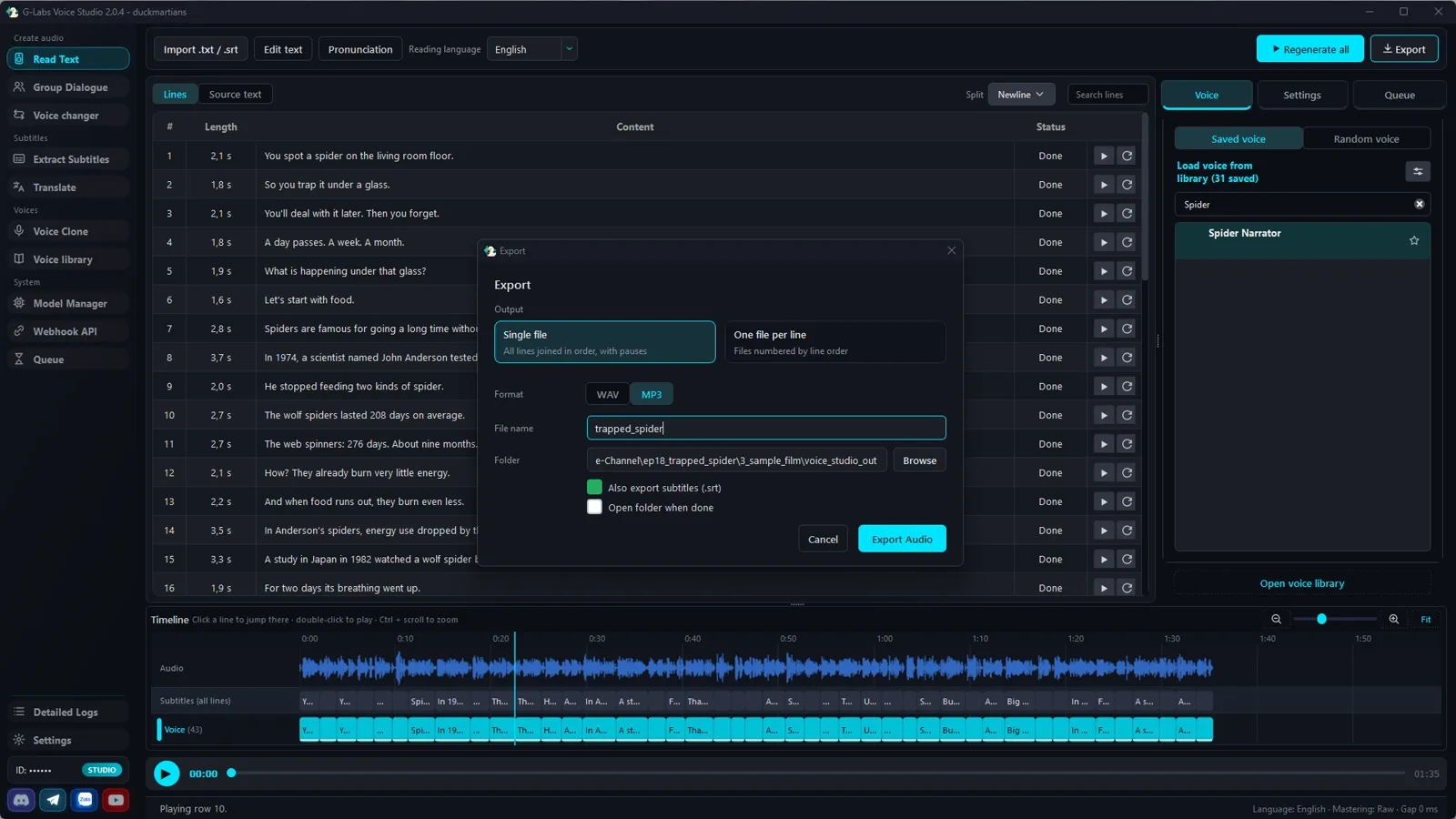Play line 7 audio preview
This screenshot has height=819, width=1456.
click(x=1103, y=329)
